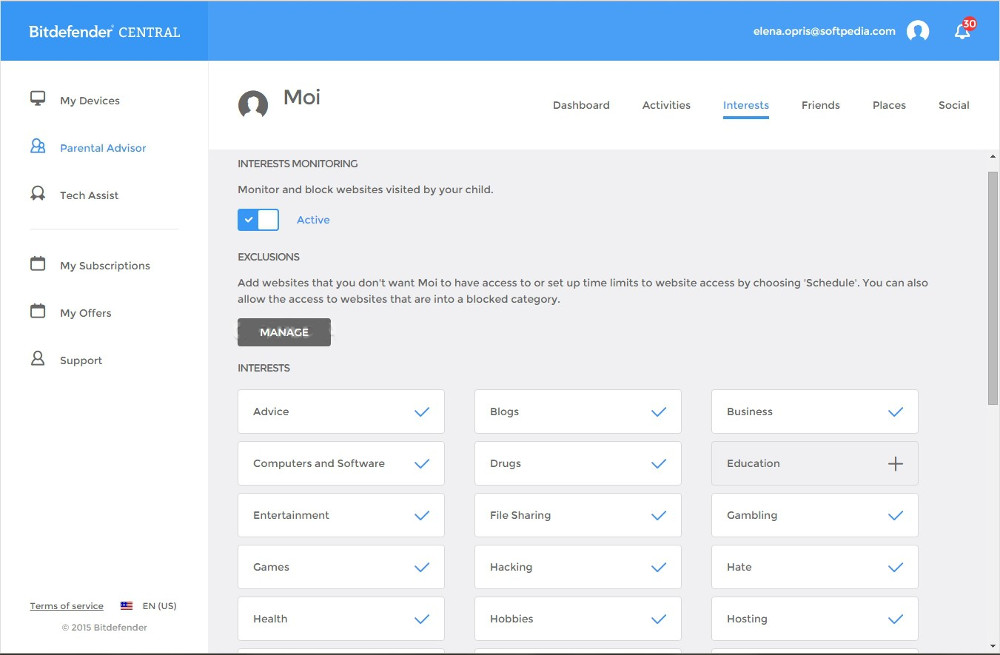Click Moi's profile picture
1000x655 pixels.
coord(253,104)
